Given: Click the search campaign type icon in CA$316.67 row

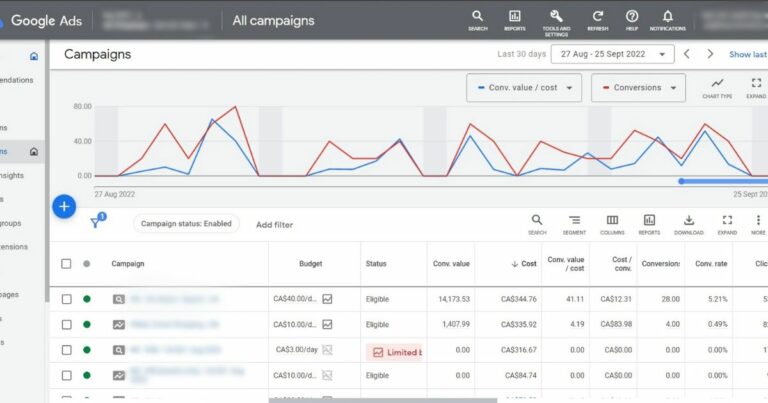Looking at the screenshot, I should [x=119, y=350].
